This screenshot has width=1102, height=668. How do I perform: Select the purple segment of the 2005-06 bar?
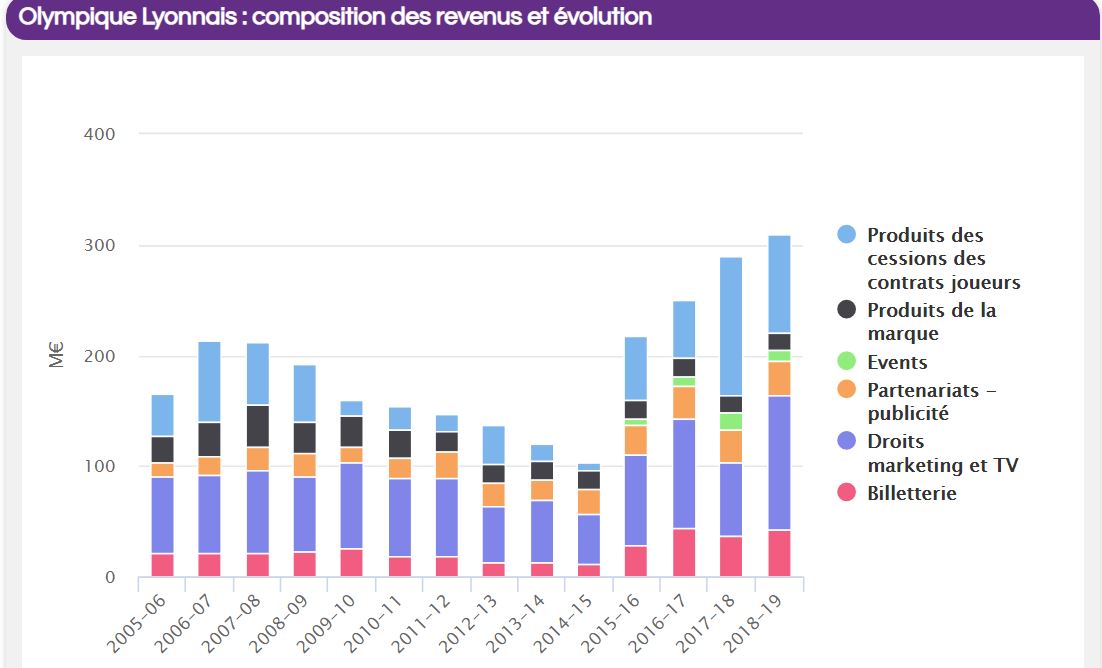coord(162,515)
